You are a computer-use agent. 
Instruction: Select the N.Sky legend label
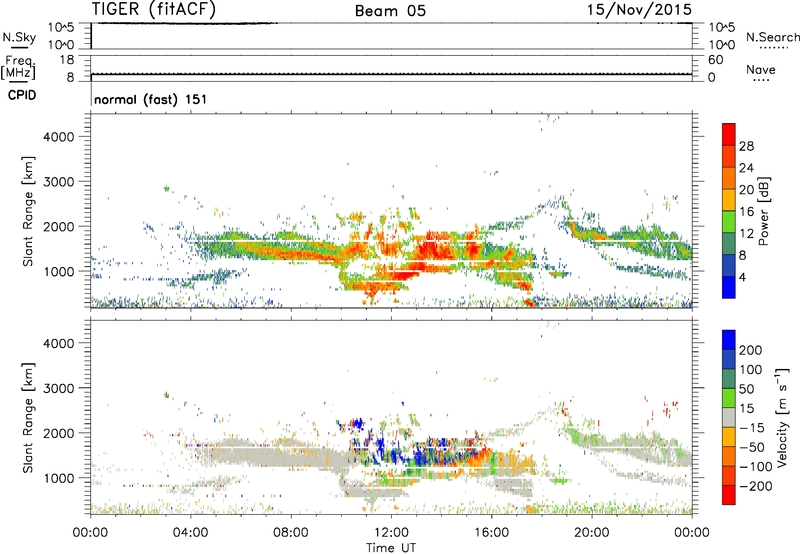19,37
